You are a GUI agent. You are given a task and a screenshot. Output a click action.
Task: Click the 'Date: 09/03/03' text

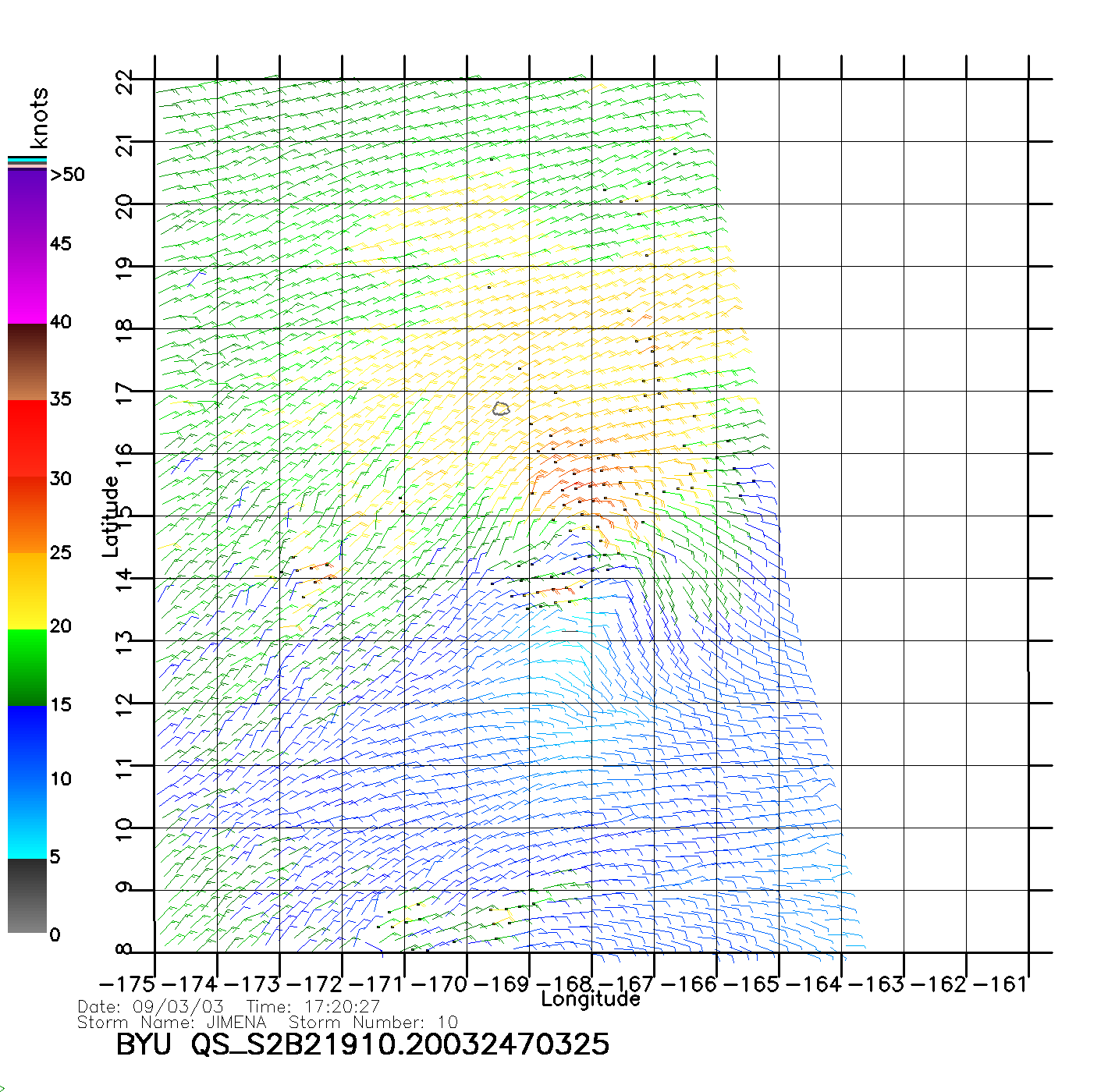[x=151, y=1007]
